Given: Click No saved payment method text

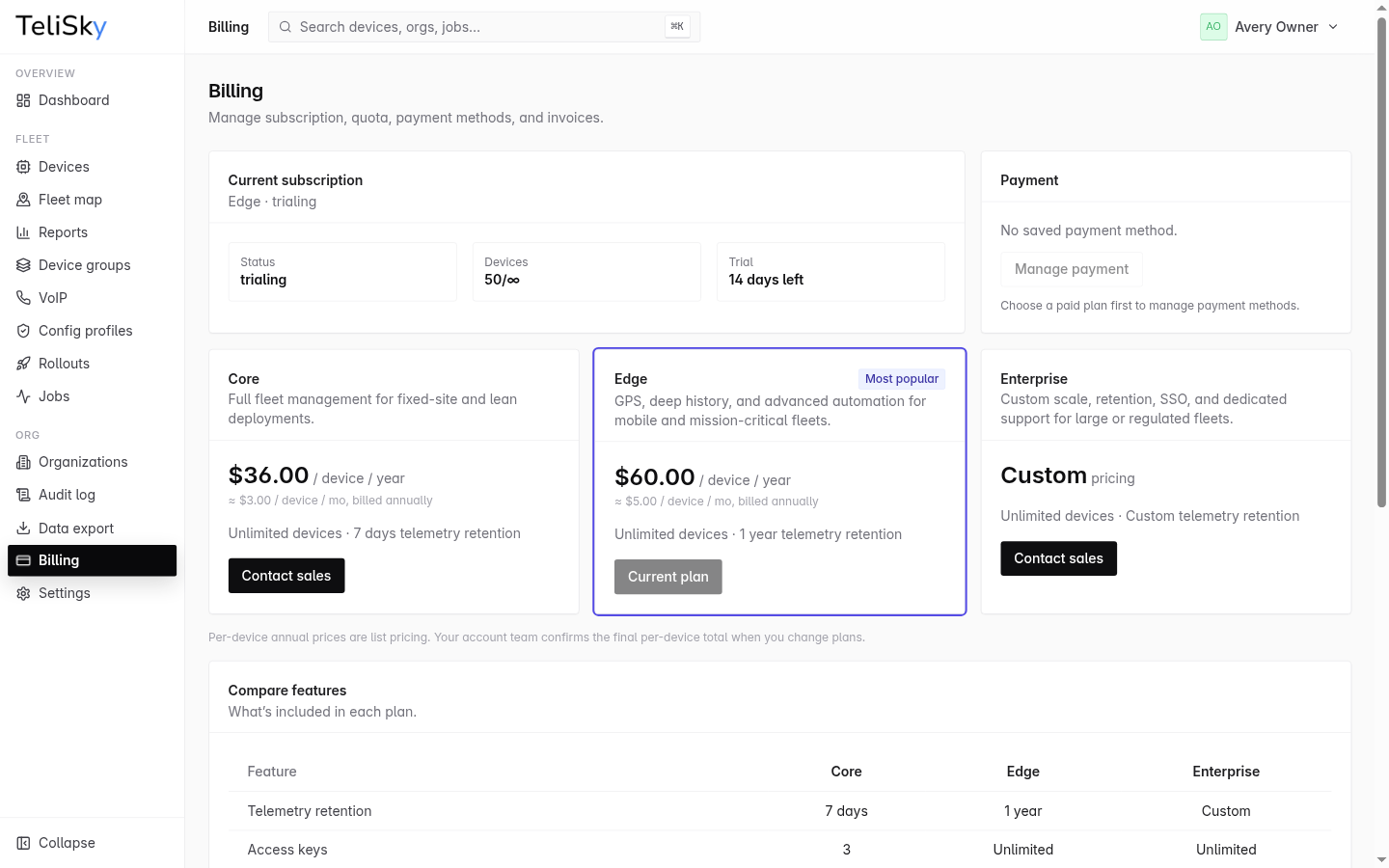Looking at the screenshot, I should tap(1088, 231).
